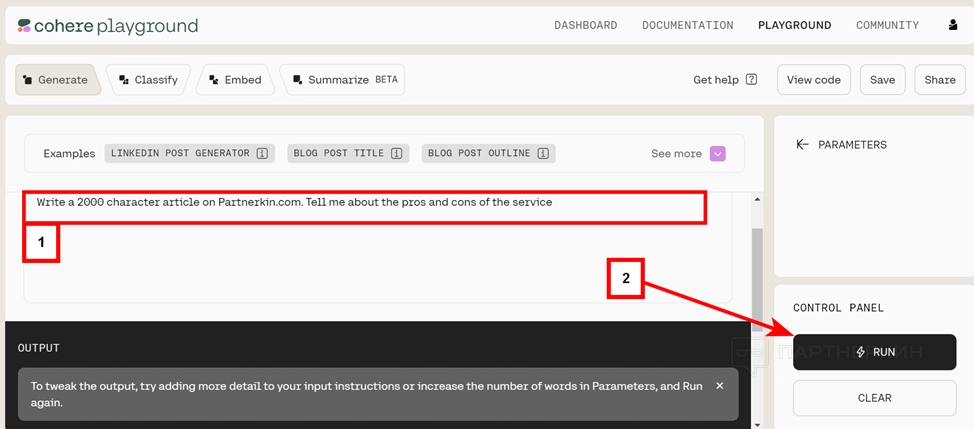Click info icon on LinkedIn Post Generator
The height and width of the screenshot is (429, 974).
click(x=262, y=153)
